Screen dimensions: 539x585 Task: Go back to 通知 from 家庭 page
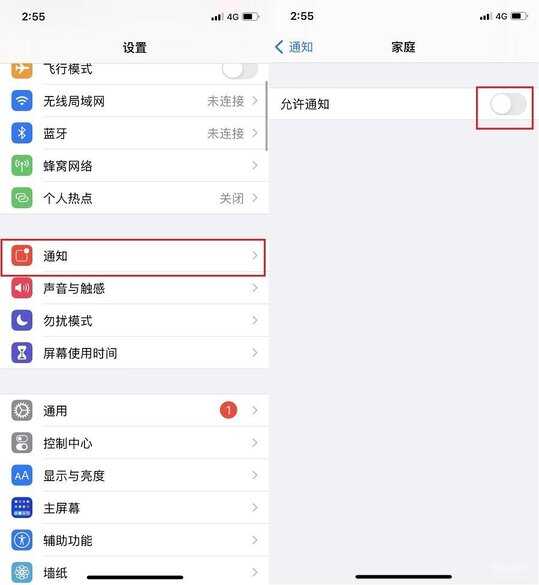pos(294,47)
